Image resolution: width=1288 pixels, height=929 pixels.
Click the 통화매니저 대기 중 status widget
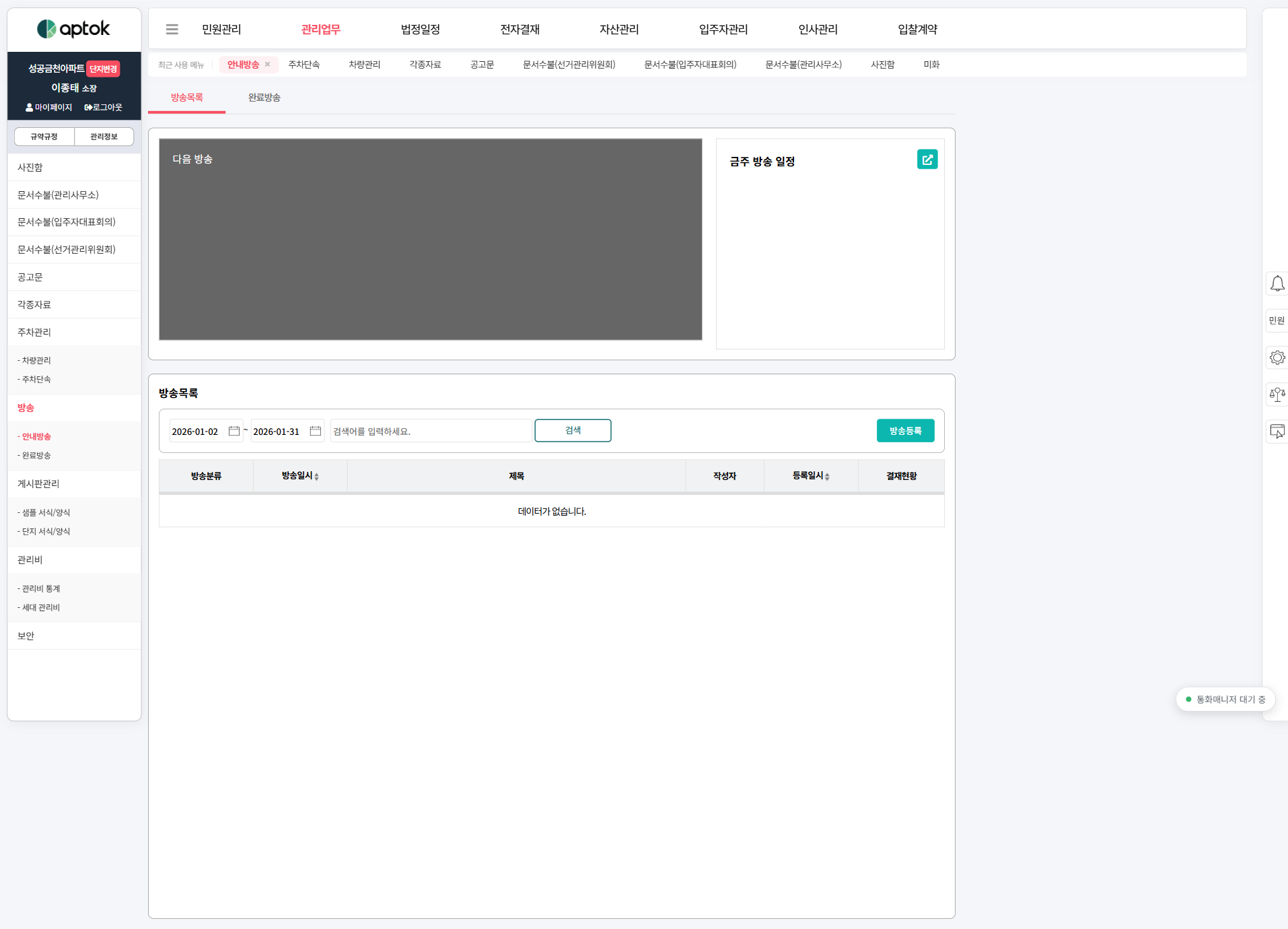click(x=1225, y=699)
